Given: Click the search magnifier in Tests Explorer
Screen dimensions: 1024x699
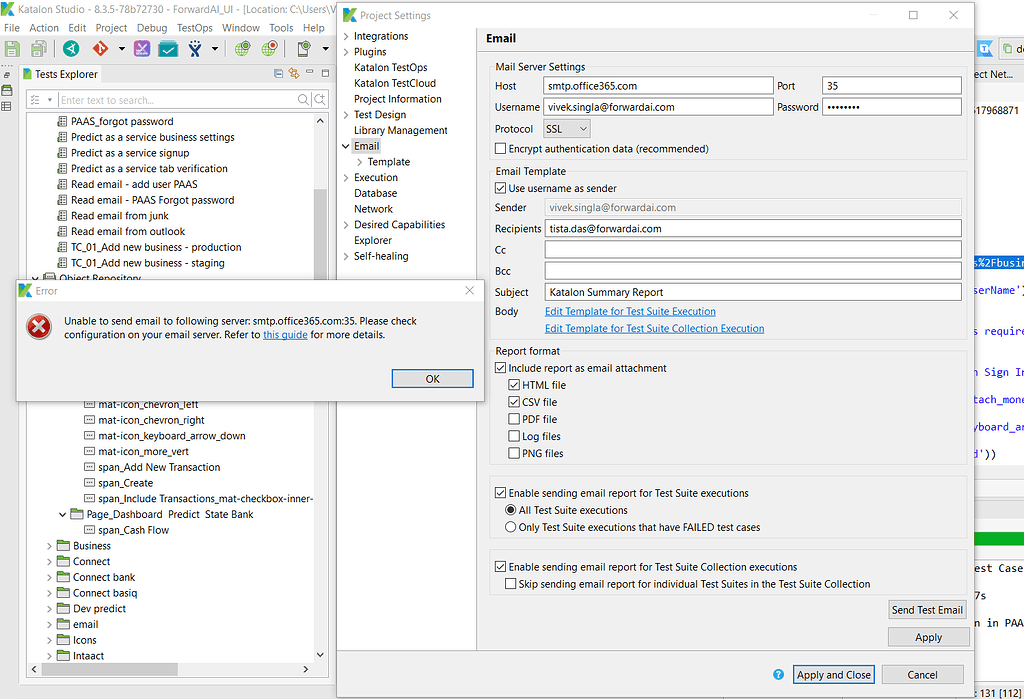Looking at the screenshot, I should click(303, 98).
